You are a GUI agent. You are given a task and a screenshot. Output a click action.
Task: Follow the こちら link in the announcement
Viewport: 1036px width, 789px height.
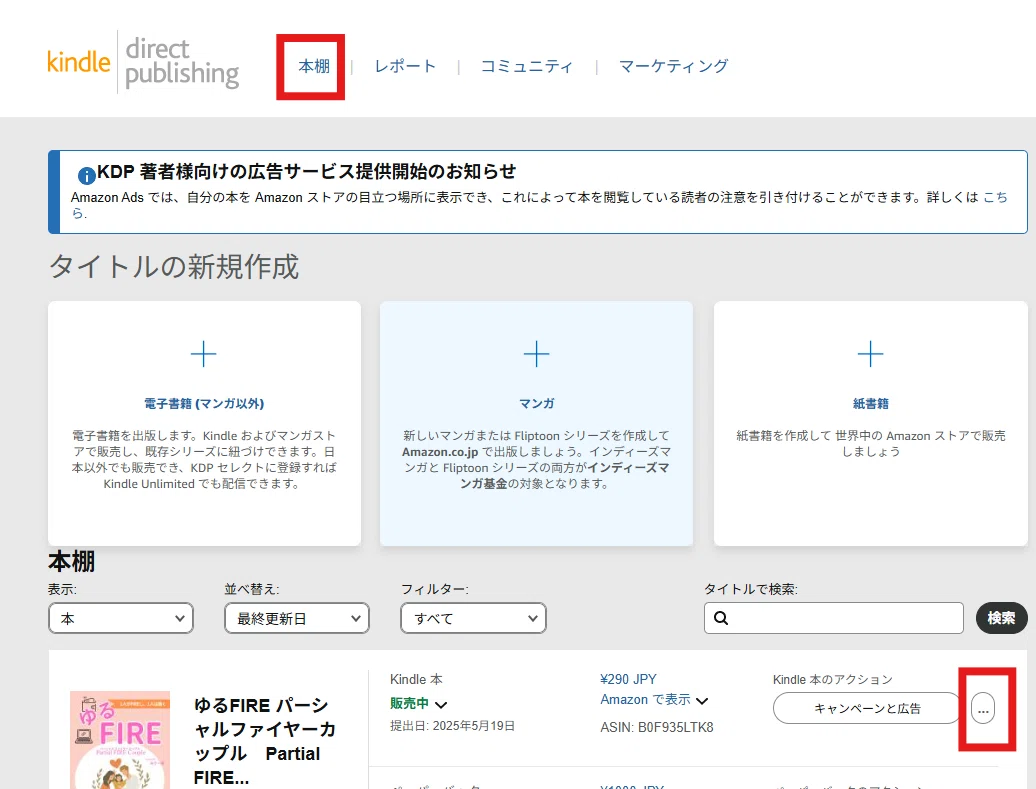coord(995,197)
